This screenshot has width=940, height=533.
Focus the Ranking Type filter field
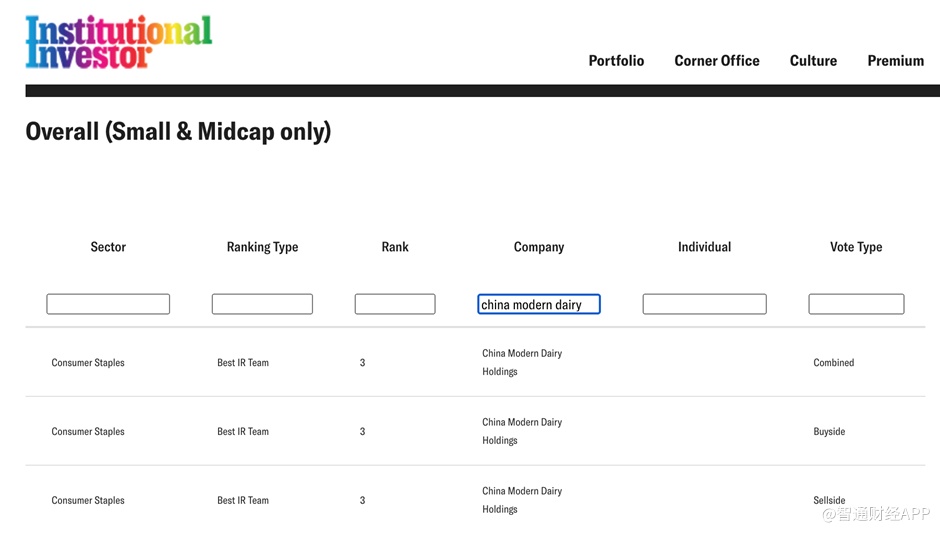tap(262, 304)
